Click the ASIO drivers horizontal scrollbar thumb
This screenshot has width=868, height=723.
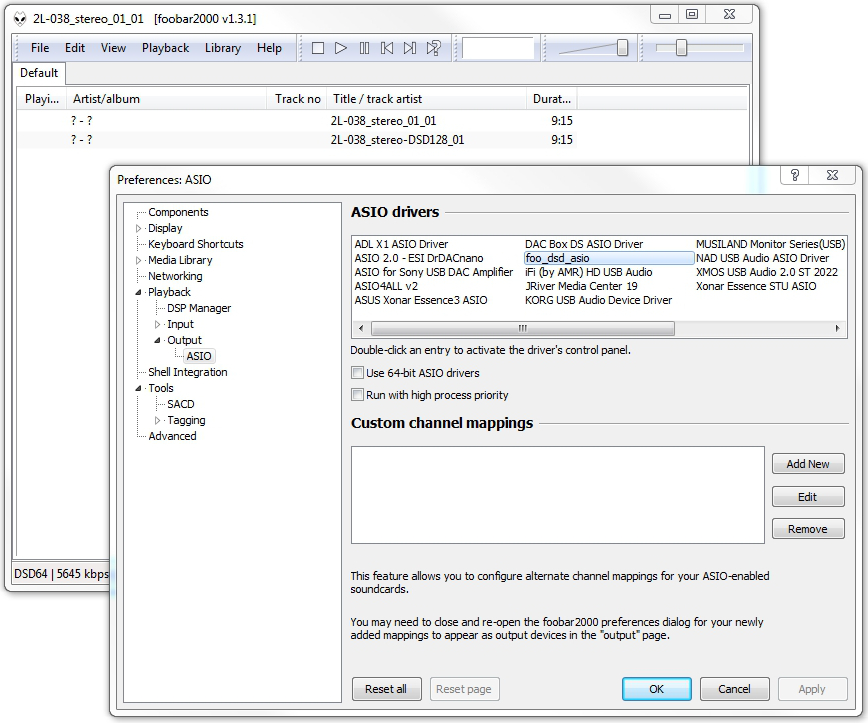pos(523,328)
